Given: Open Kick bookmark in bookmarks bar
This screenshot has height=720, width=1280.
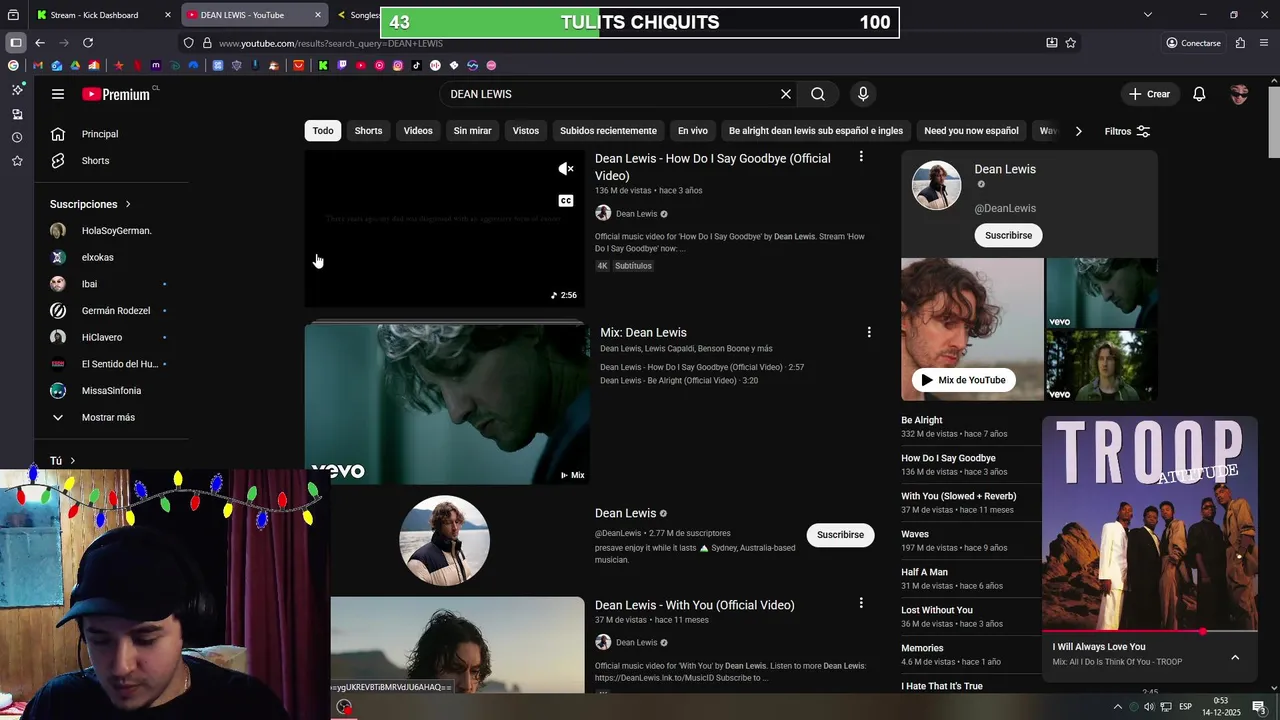Looking at the screenshot, I should (323, 65).
